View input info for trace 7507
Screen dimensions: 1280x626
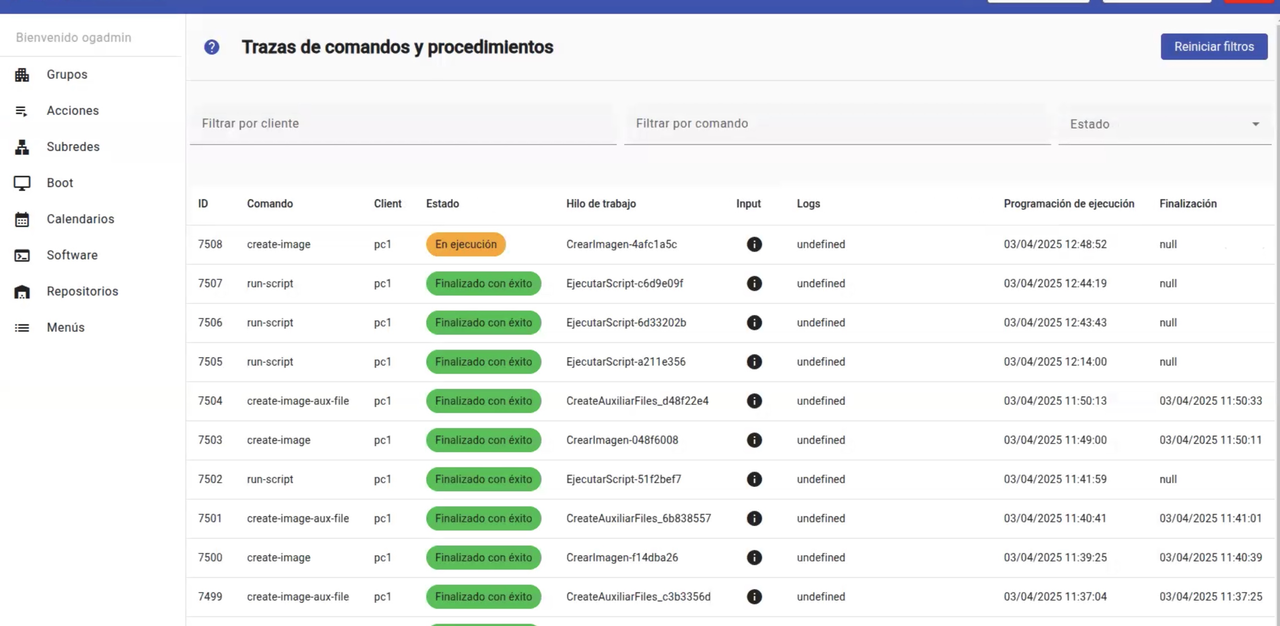(x=754, y=283)
